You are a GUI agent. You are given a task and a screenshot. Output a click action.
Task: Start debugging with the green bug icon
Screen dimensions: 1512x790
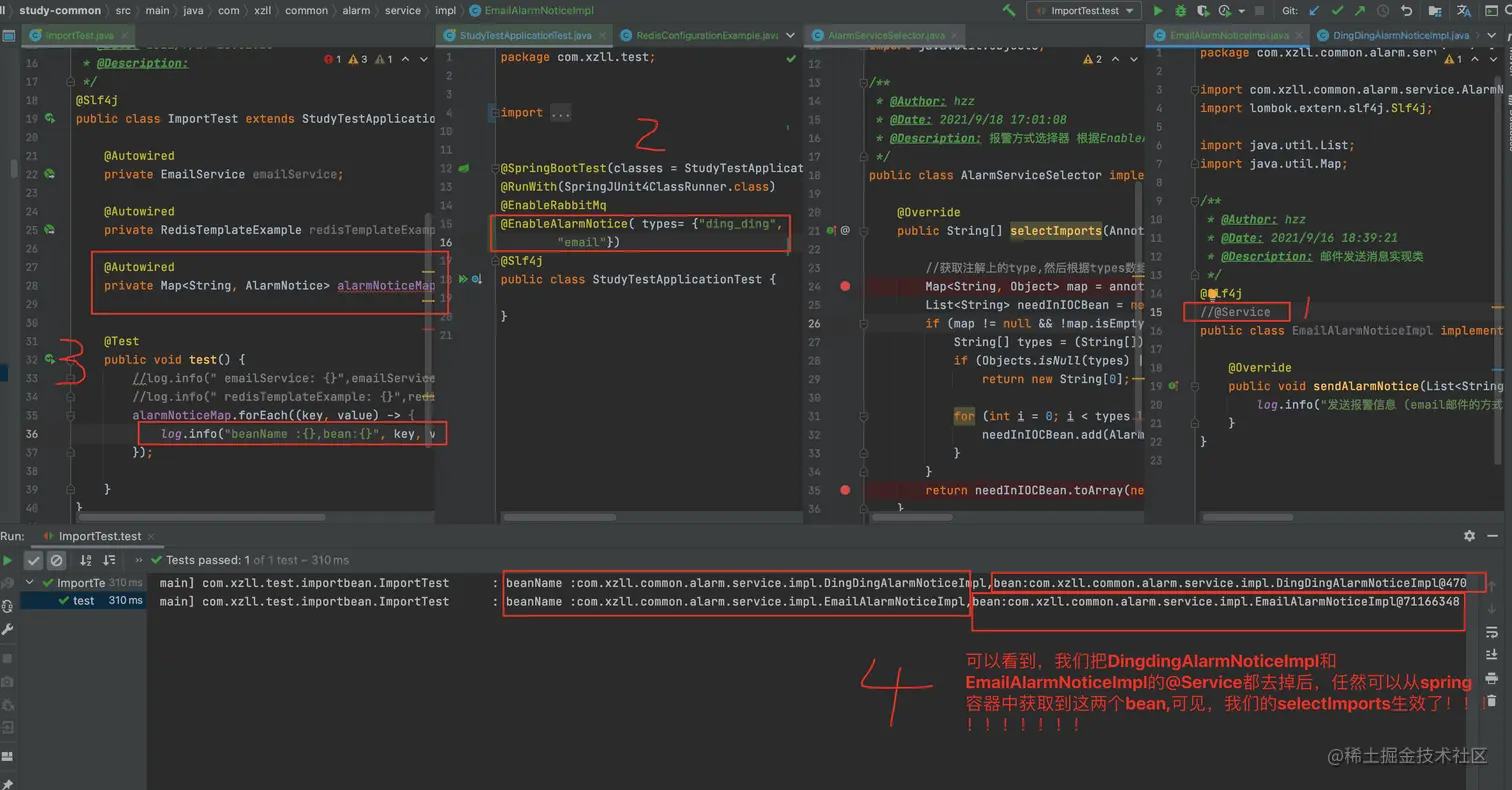[1181, 10]
